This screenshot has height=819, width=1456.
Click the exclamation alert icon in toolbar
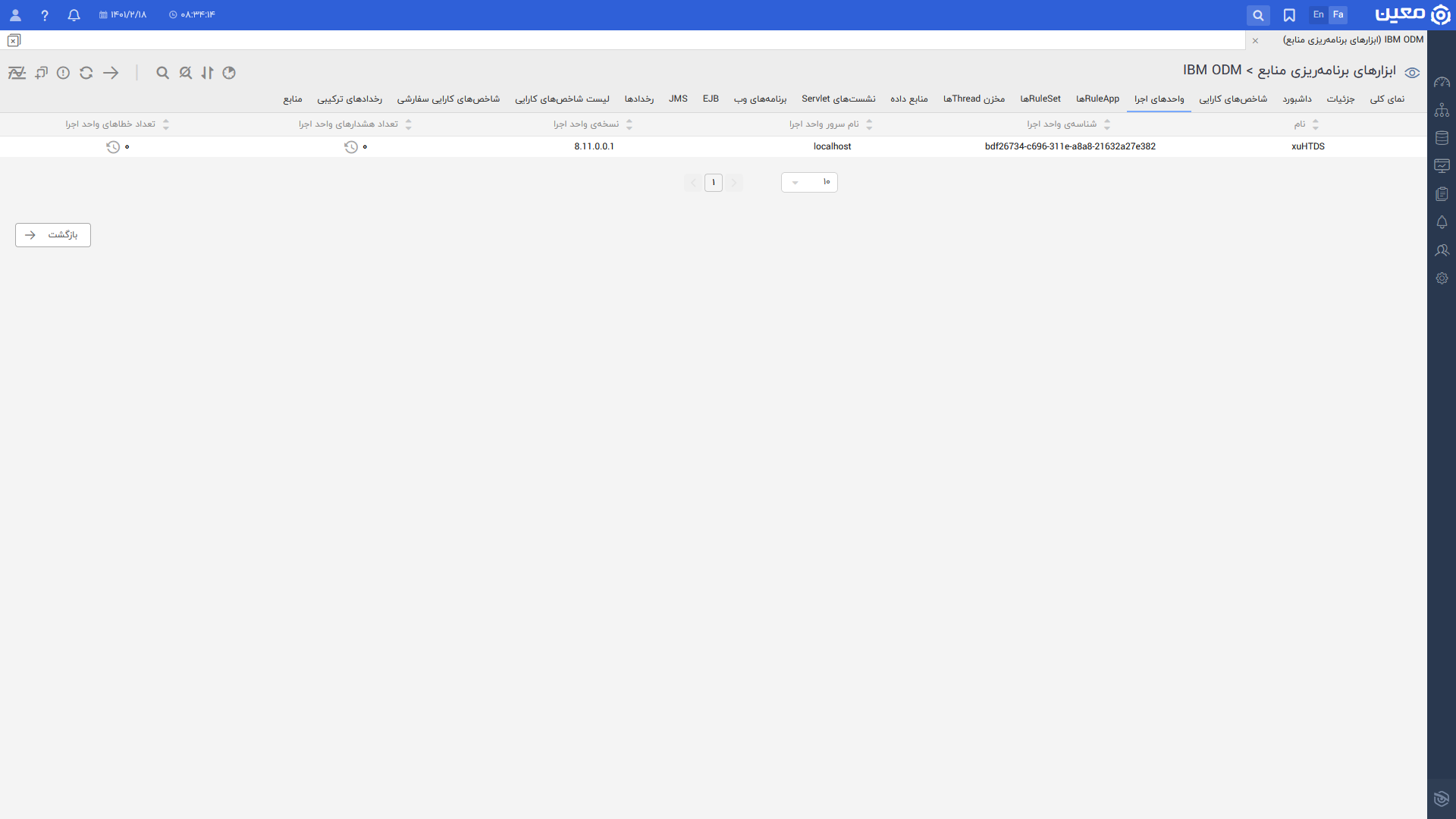pyautogui.click(x=64, y=73)
